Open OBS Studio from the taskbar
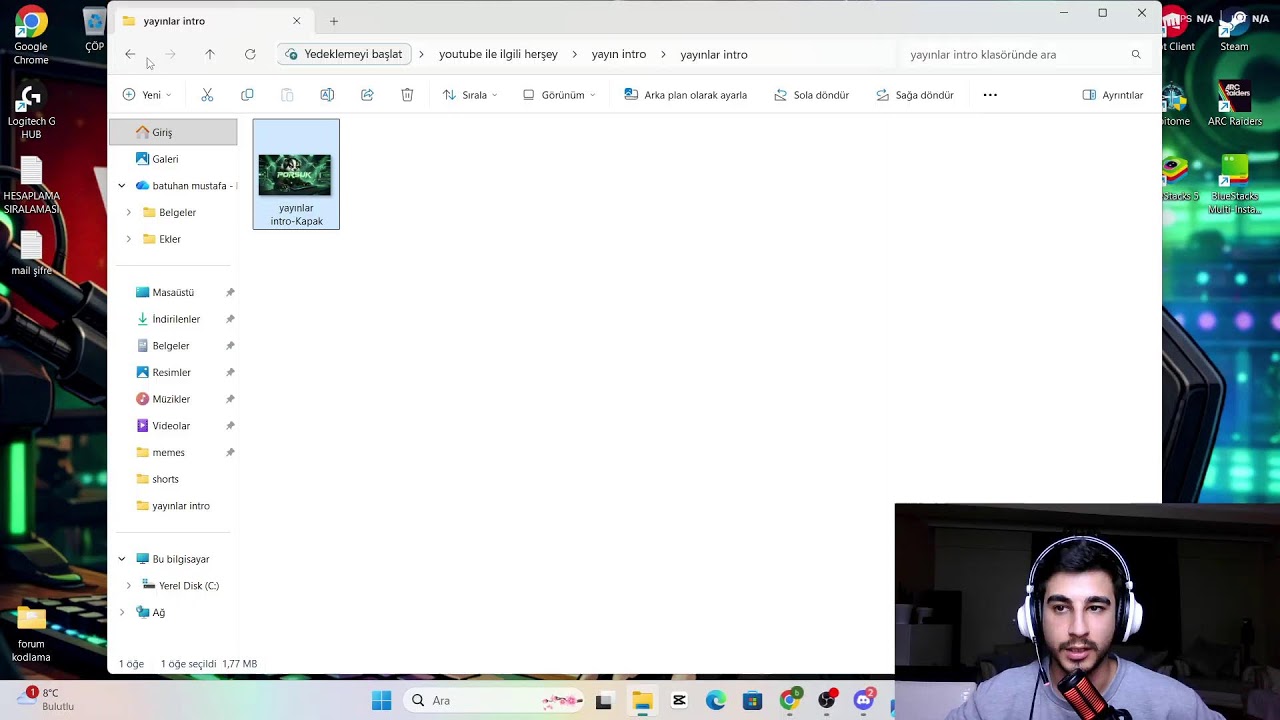The image size is (1280, 720). pos(827,701)
